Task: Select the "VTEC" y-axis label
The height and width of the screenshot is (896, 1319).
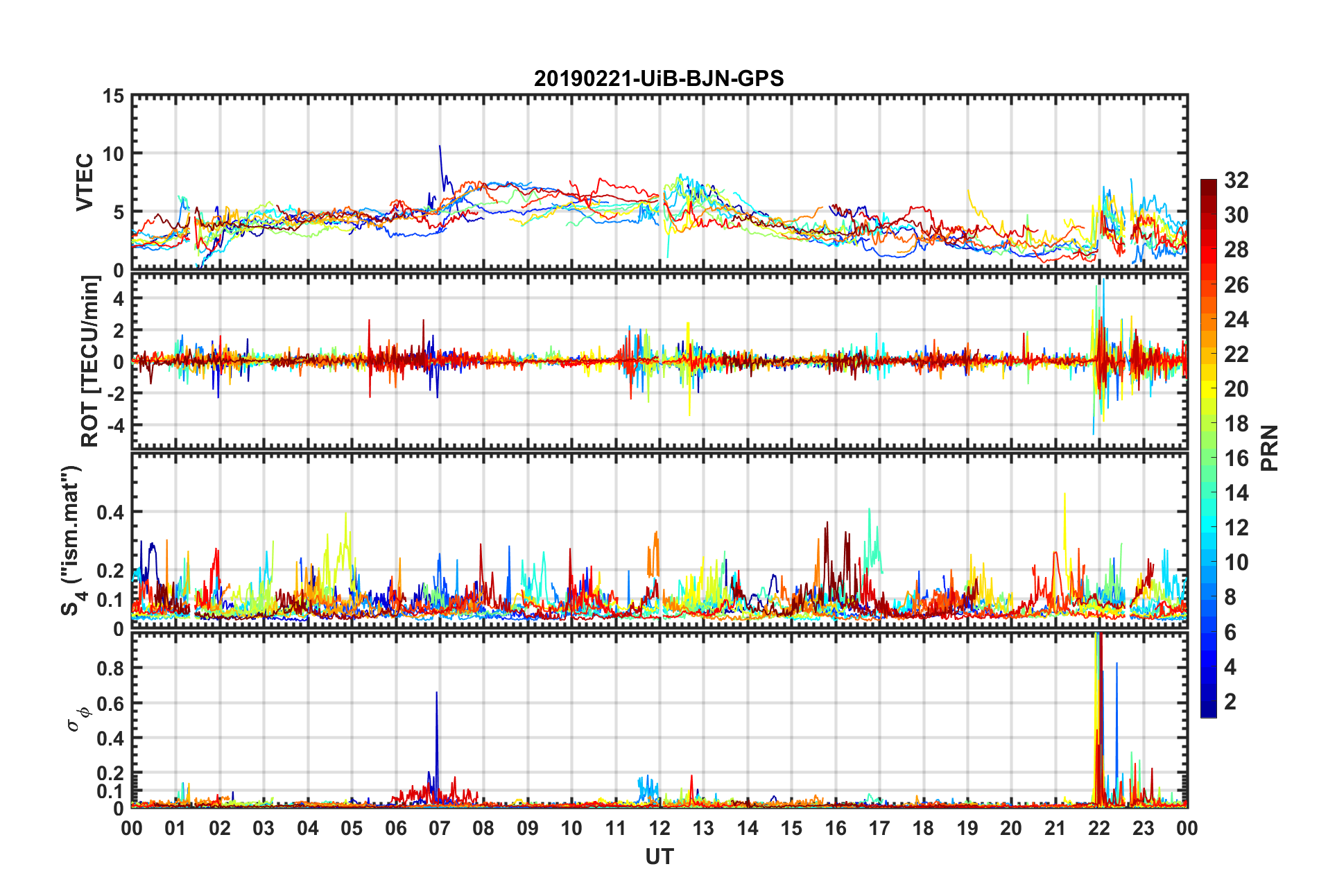Action: tap(85, 182)
